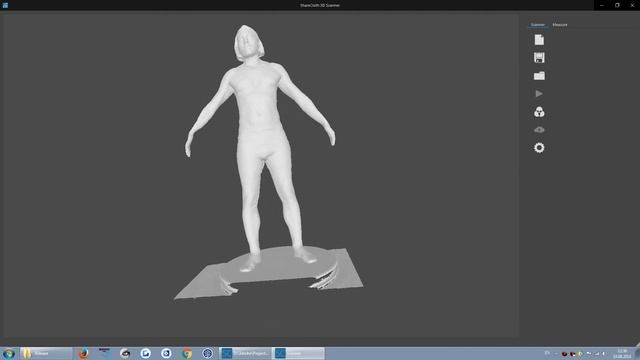Screen dimensions: 640x360
Task: Start scanning with the play arrow button
Action: 539,94
